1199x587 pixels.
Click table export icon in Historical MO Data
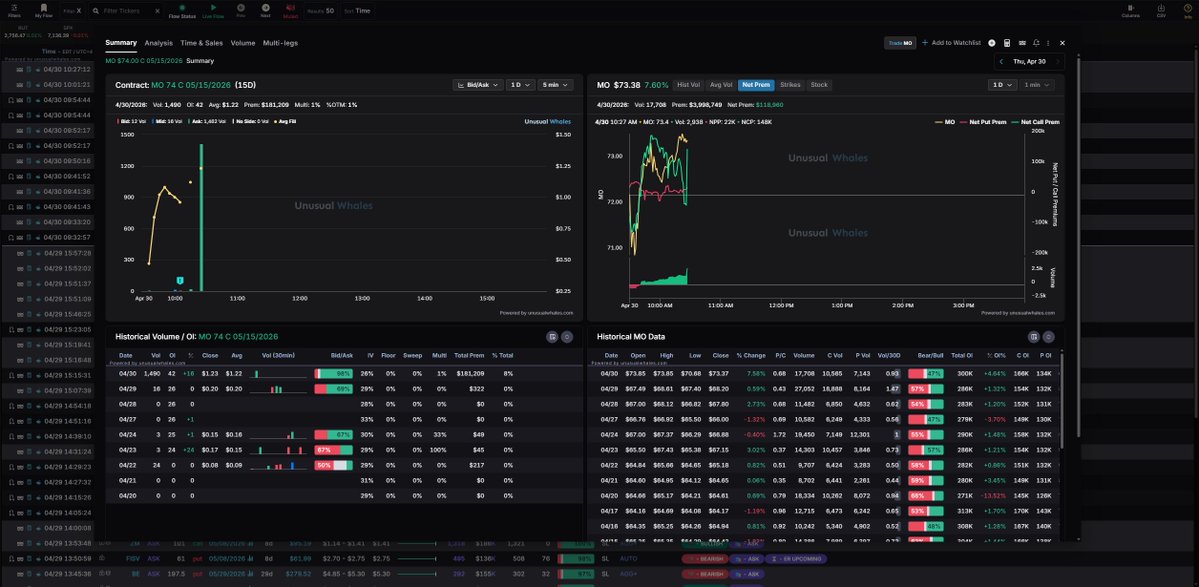pyautogui.click(x=1034, y=336)
